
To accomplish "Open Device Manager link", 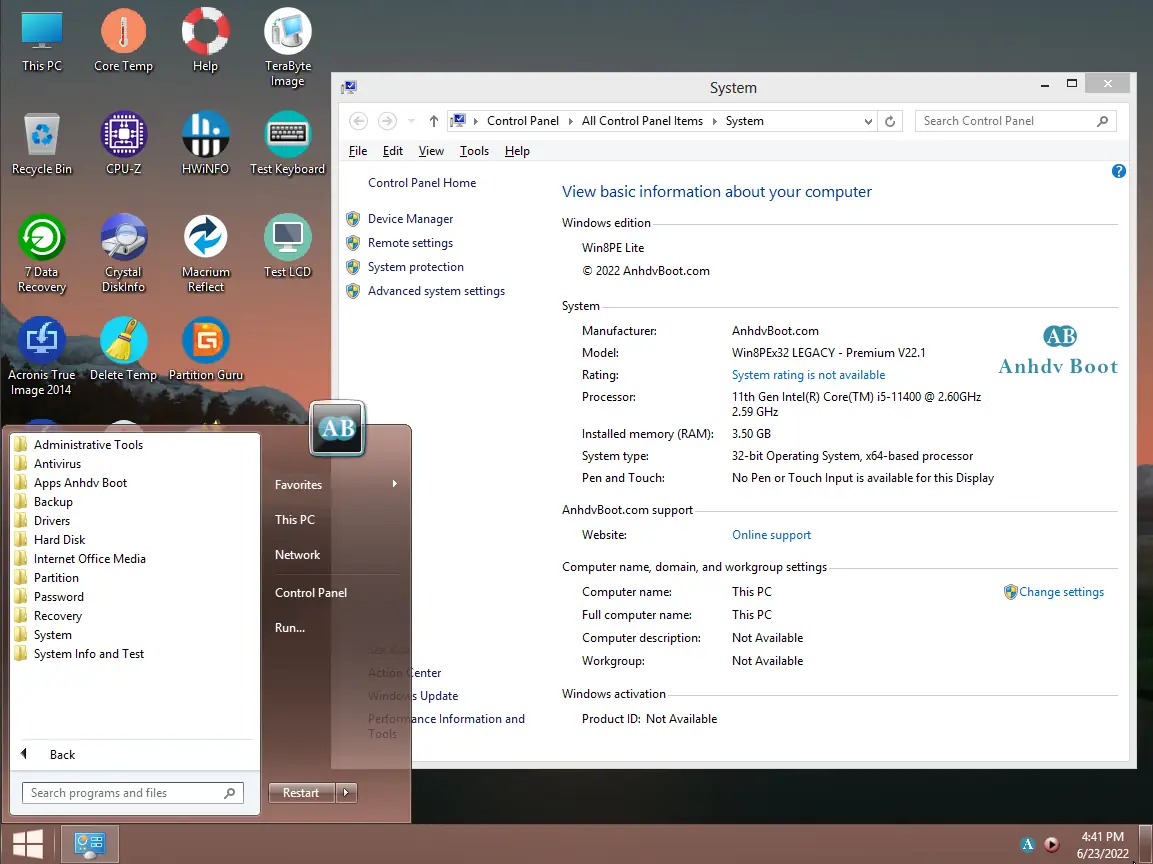I will click(410, 219).
